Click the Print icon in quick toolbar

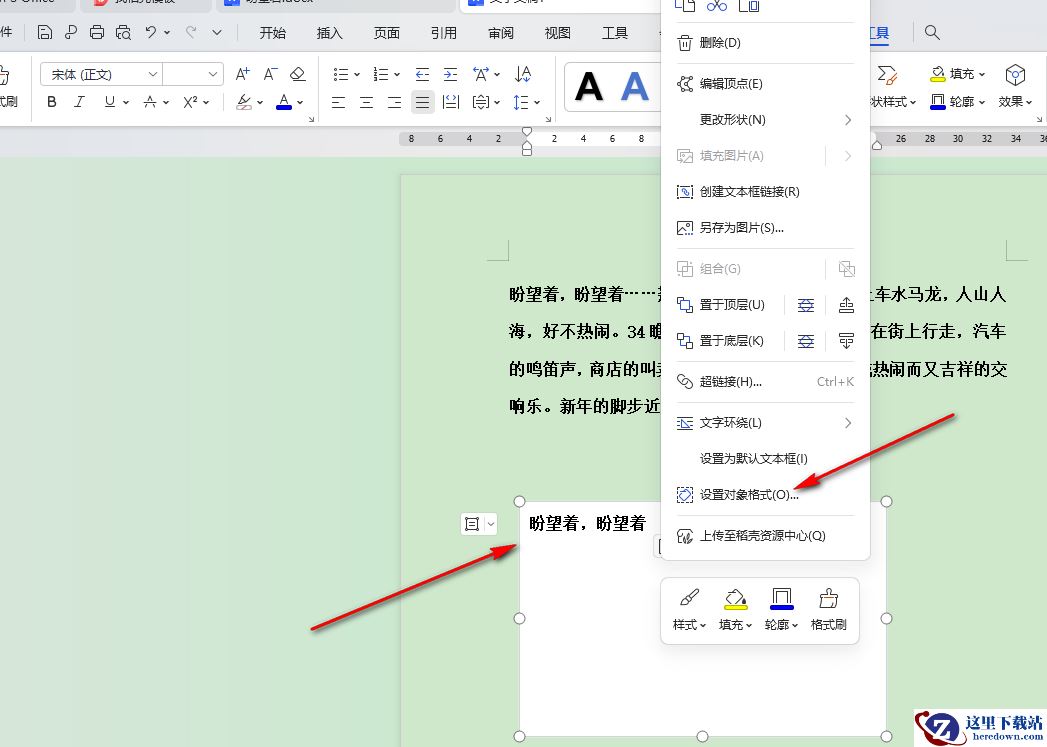97,32
